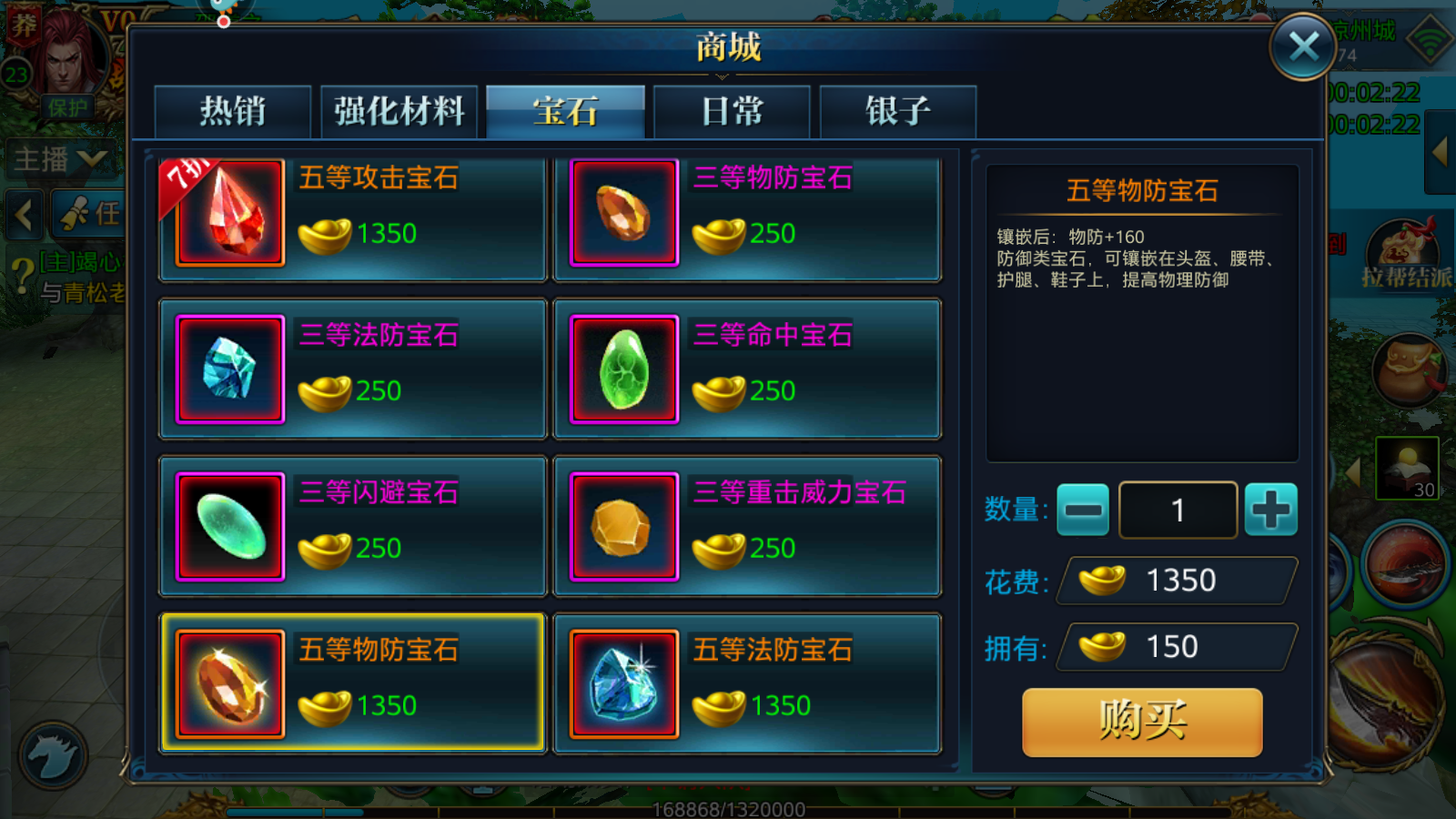
Task: Switch to the 日常 tab
Action: pos(732,112)
